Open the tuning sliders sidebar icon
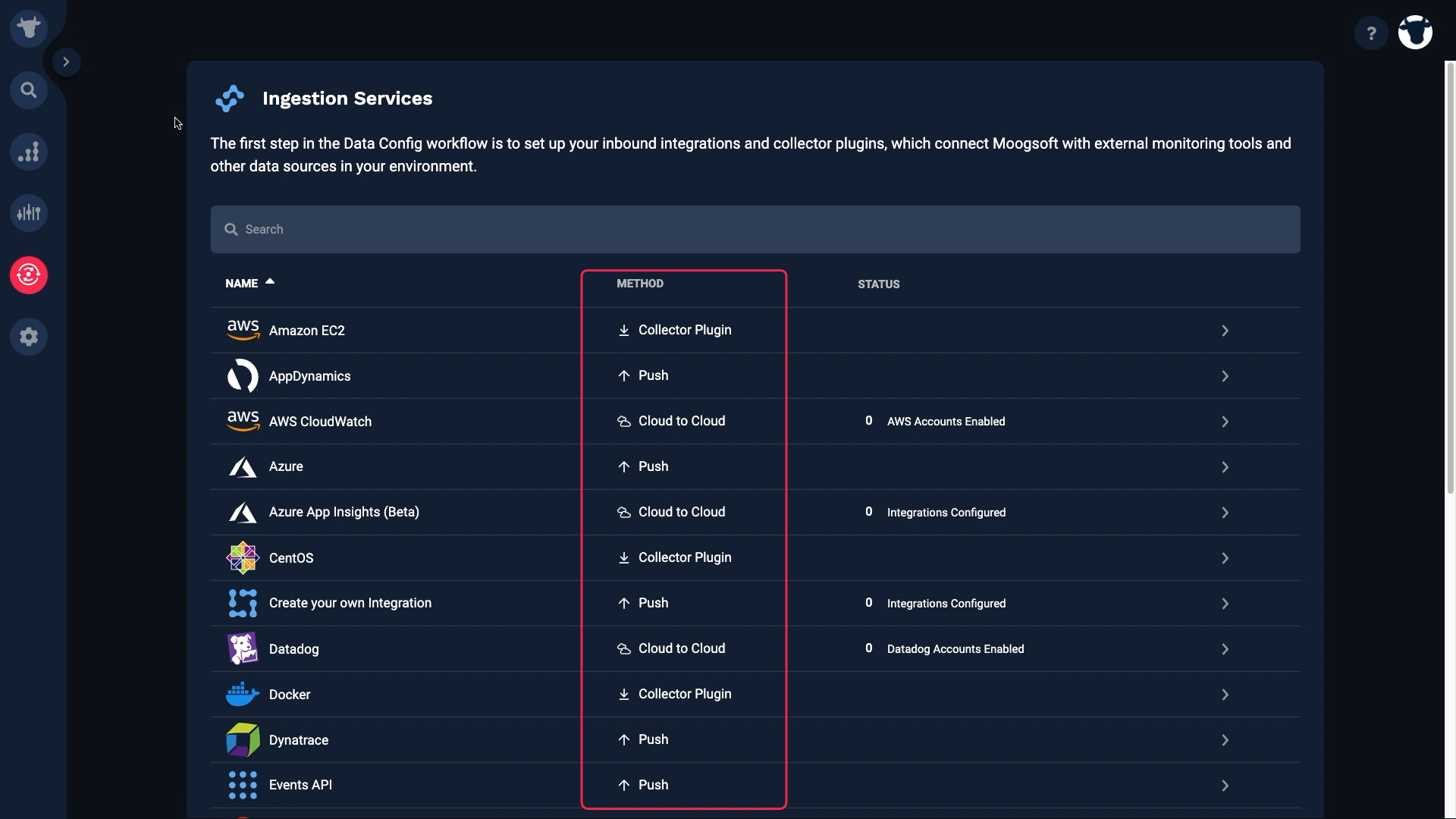The image size is (1456, 819). point(29,213)
